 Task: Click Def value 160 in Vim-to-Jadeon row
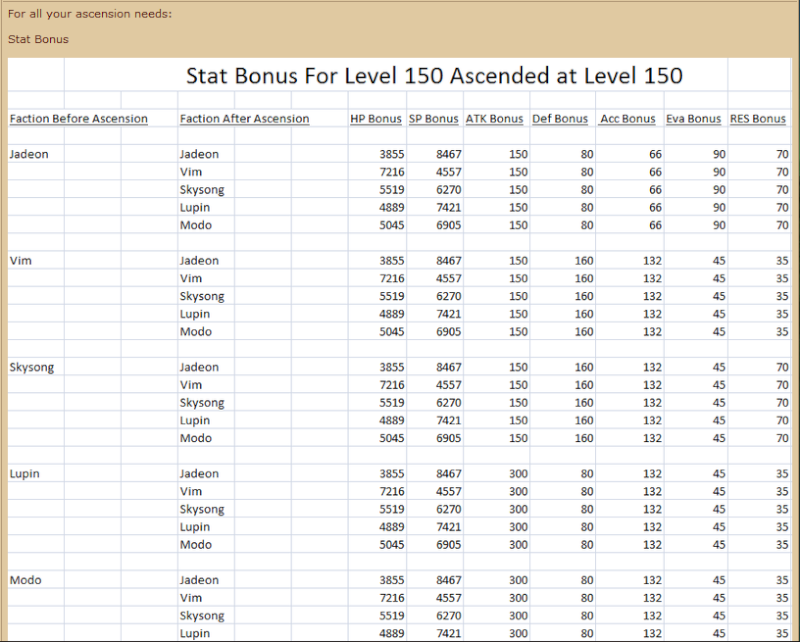point(584,261)
